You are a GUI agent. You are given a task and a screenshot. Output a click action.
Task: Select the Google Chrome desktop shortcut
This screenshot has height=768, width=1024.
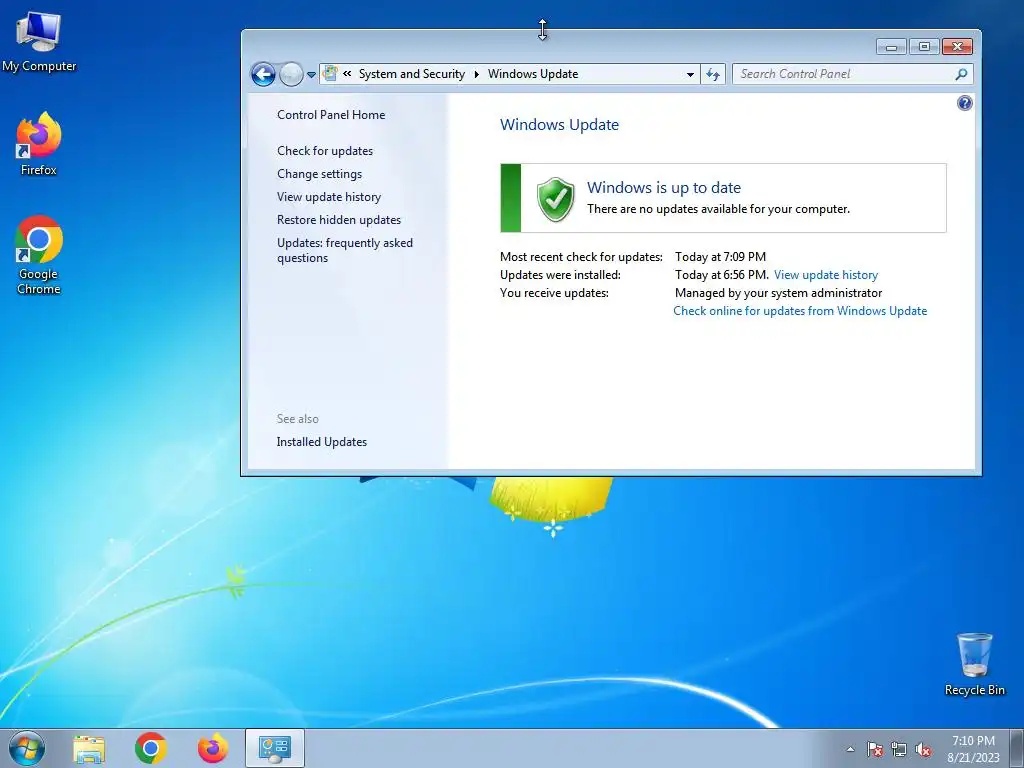[x=39, y=255]
